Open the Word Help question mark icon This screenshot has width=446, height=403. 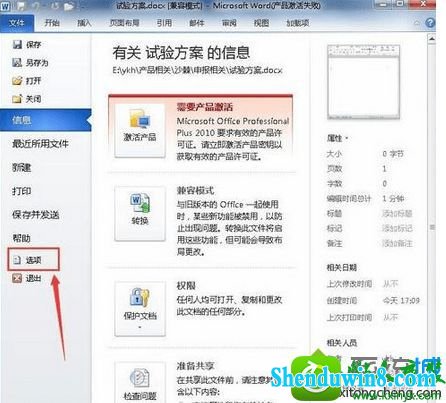pos(430,23)
